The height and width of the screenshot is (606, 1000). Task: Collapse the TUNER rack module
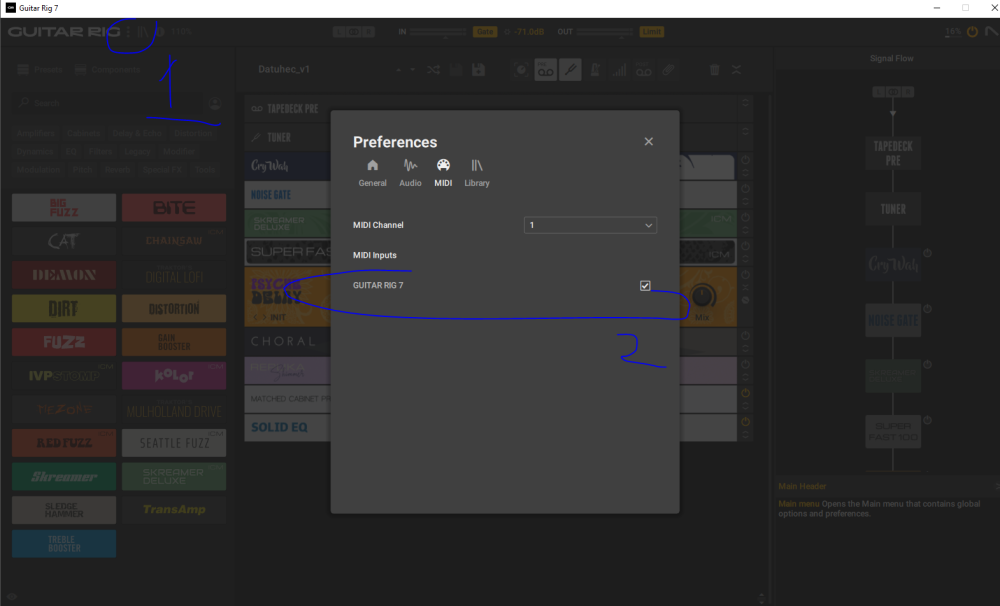click(745, 131)
